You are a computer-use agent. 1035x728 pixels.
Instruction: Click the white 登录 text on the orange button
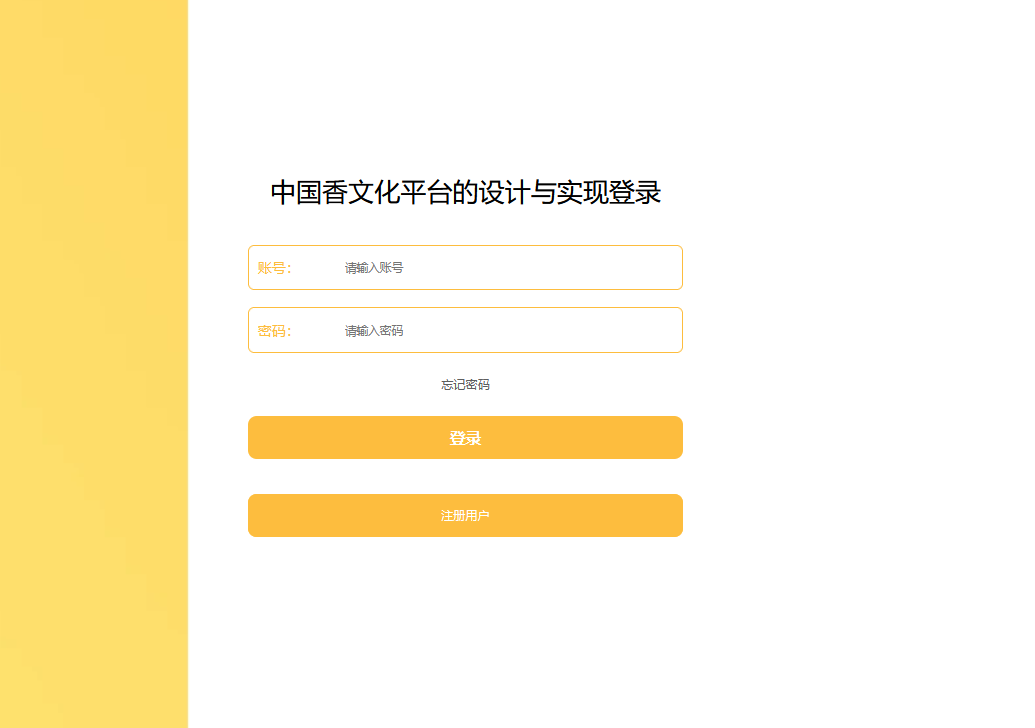(x=465, y=438)
